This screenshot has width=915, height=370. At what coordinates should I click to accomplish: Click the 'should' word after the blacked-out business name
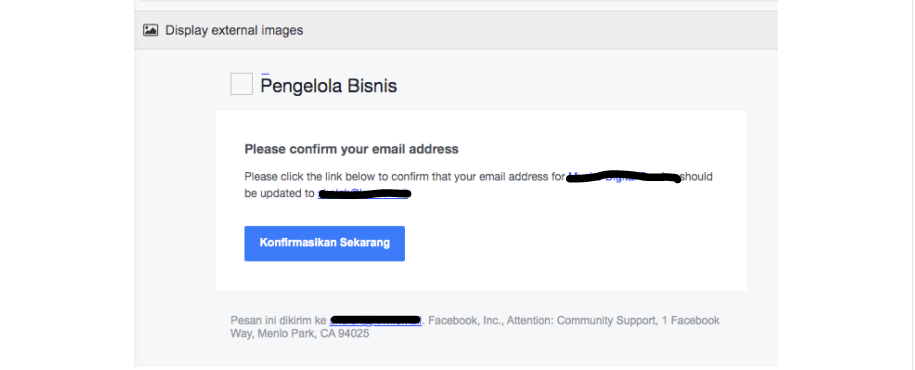point(697,176)
